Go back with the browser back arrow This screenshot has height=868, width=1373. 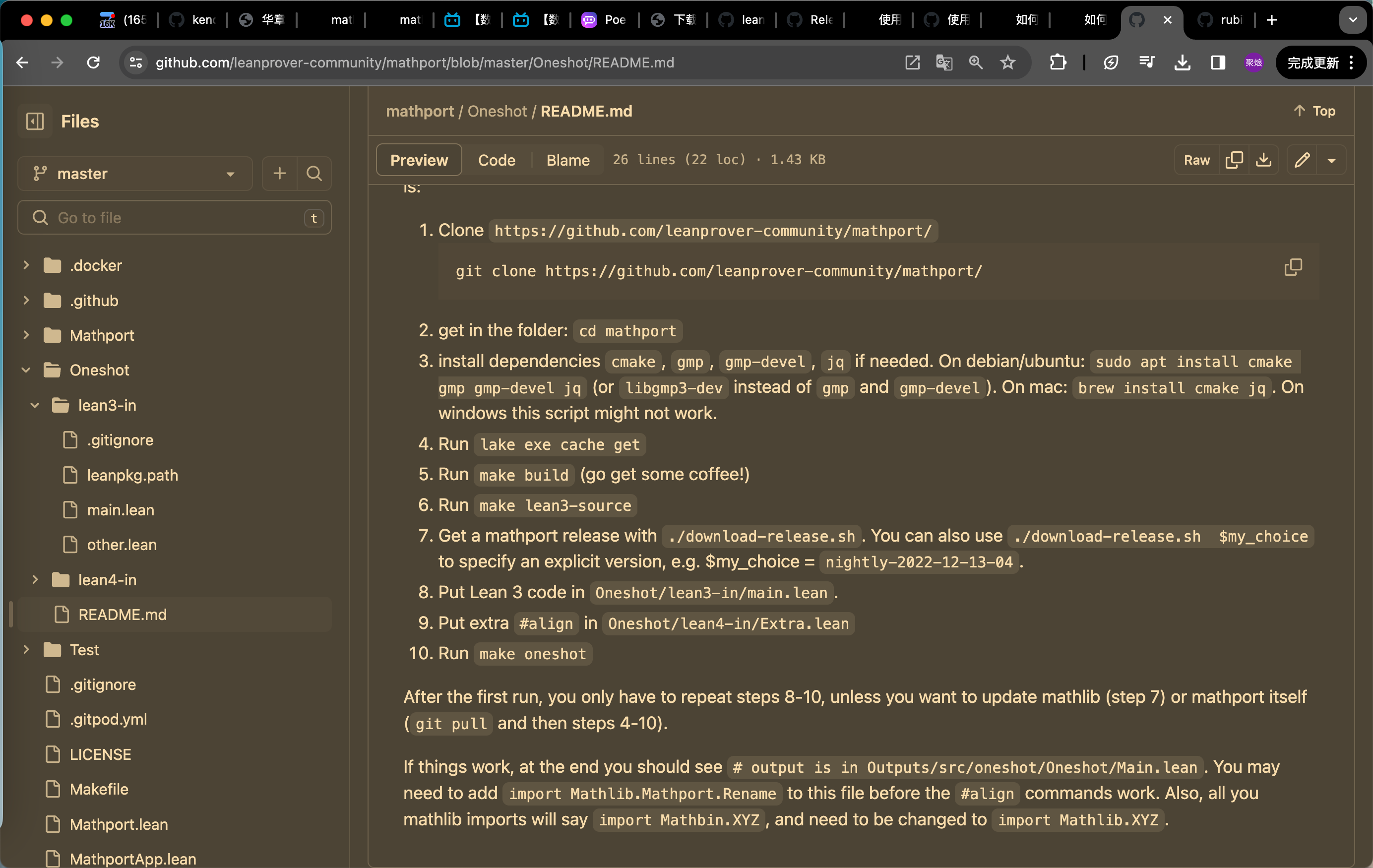23,62
